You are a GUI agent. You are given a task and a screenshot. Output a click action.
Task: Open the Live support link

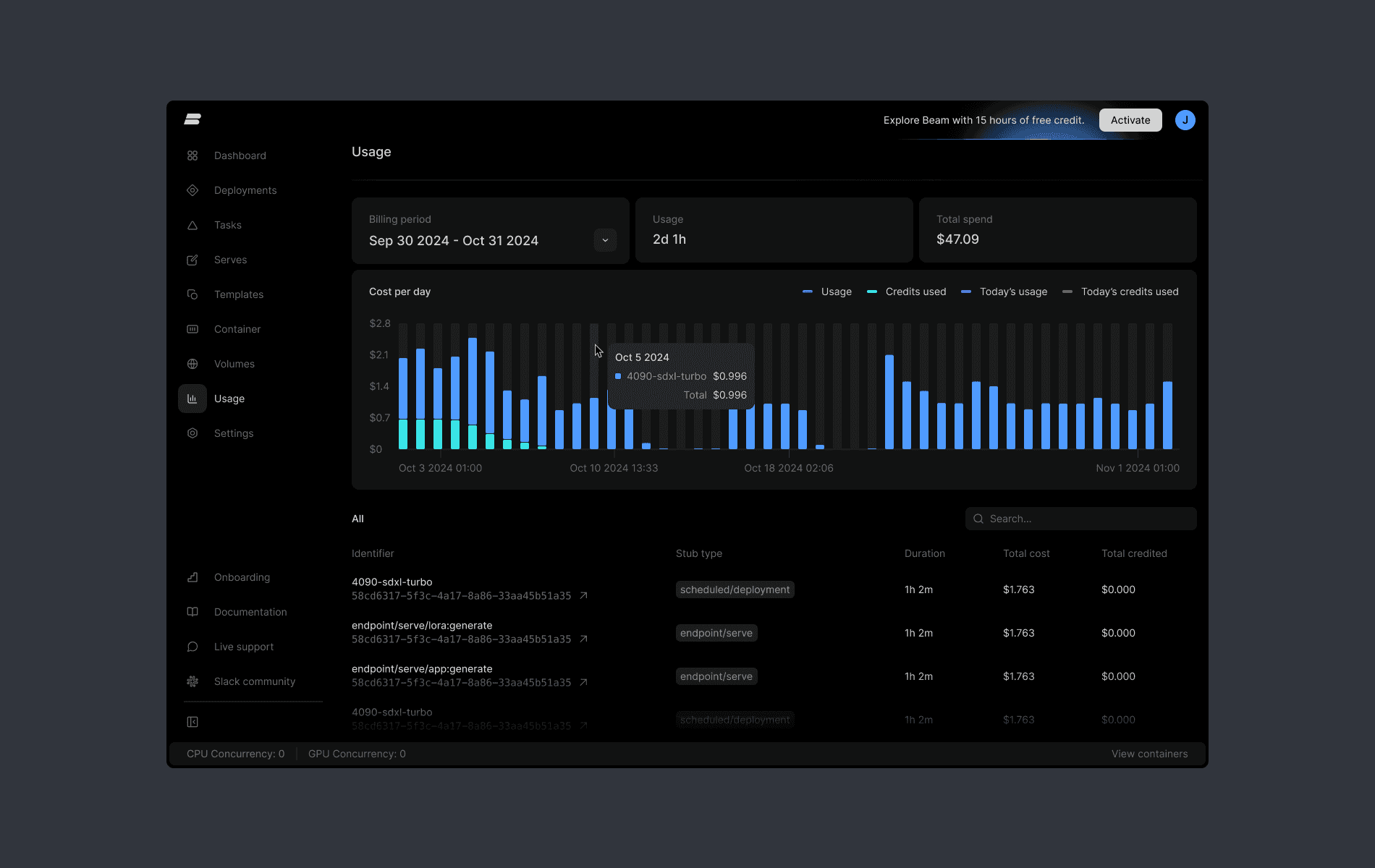click(244, 647)
